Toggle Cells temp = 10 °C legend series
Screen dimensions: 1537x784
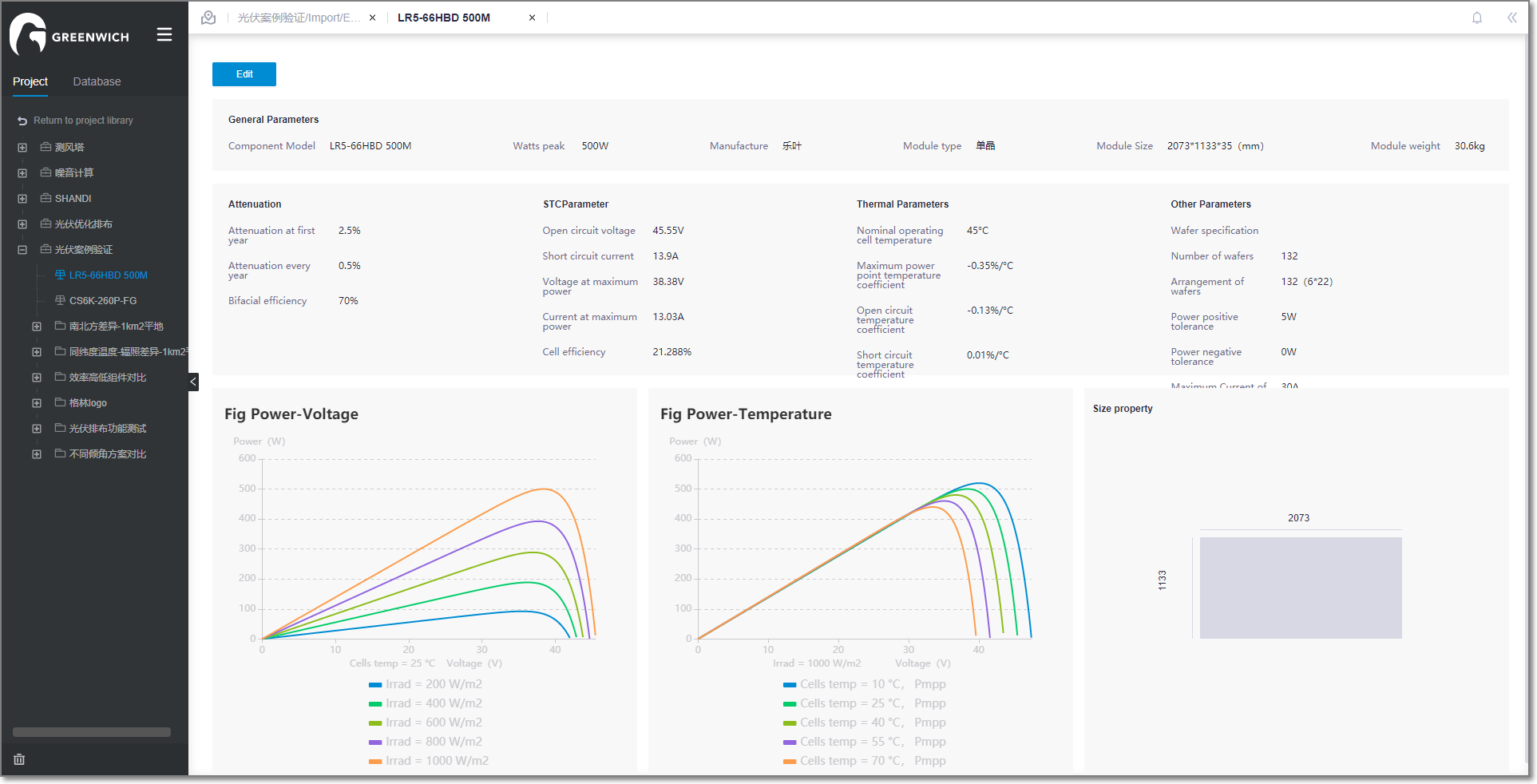click(865, 684)
